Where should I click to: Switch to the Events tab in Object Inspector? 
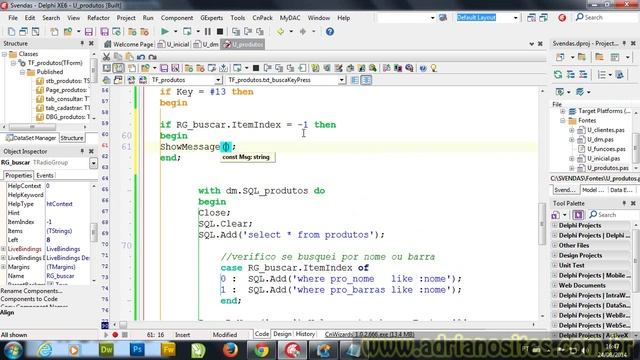point(45,176)
